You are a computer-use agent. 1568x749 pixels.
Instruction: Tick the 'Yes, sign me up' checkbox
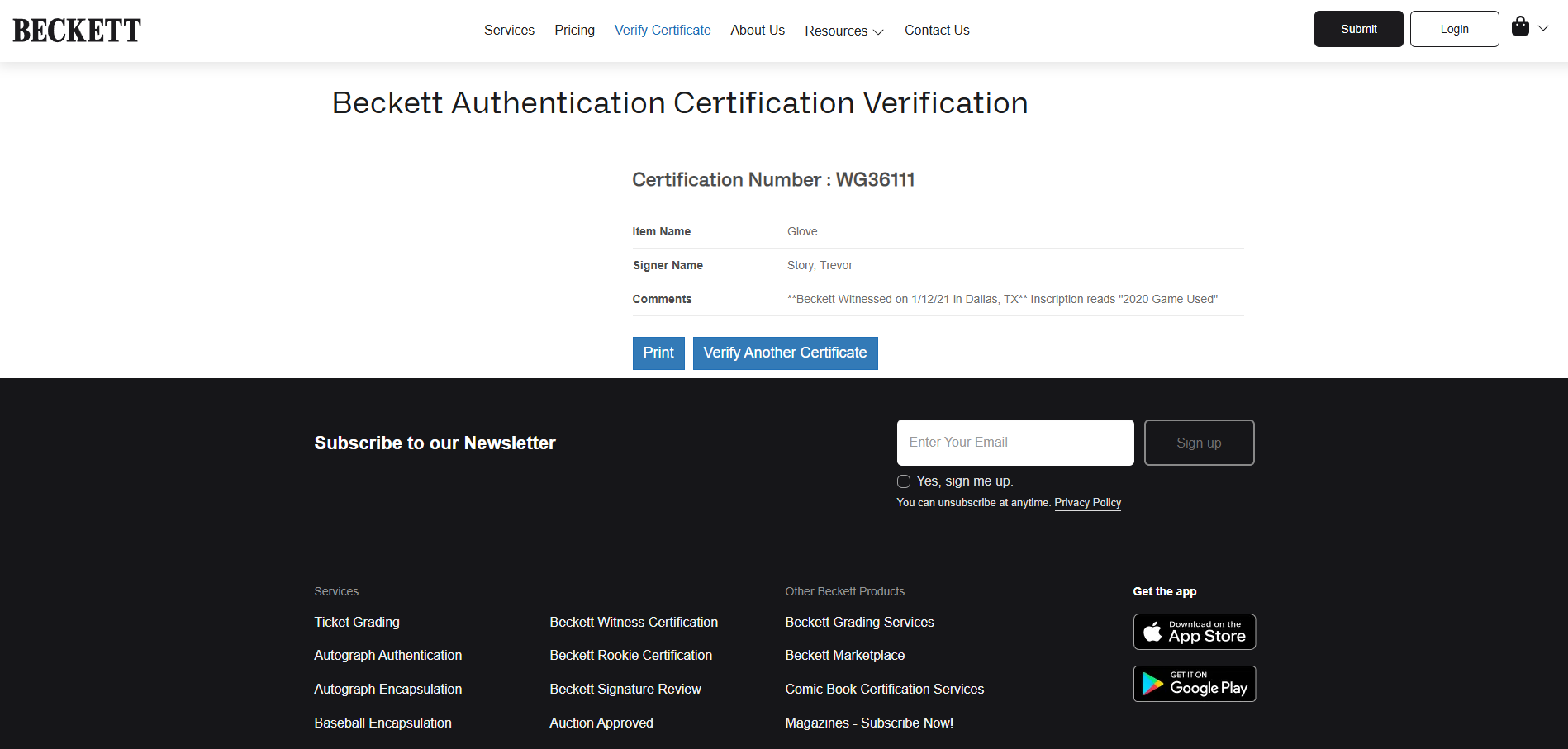click(904, 481)
